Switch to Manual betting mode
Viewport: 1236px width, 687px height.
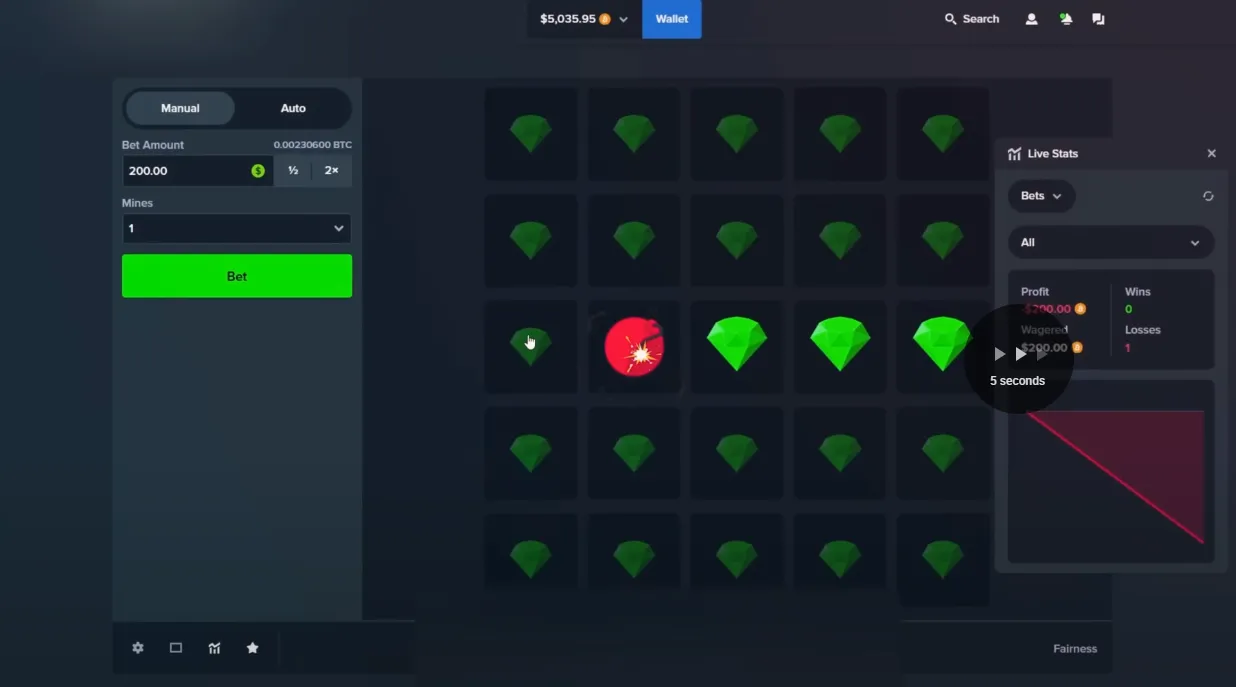tap(180, 108)
